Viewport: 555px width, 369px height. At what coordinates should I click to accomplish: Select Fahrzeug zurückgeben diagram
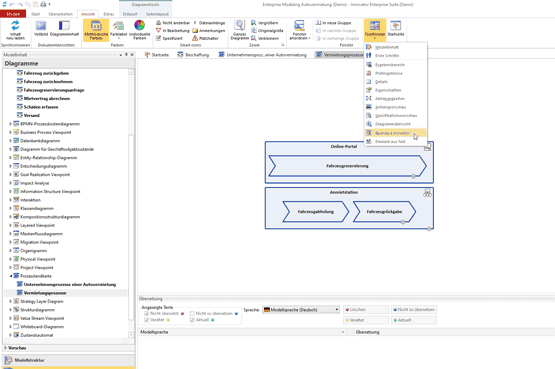pyautogui.click(x=46, y=73)
